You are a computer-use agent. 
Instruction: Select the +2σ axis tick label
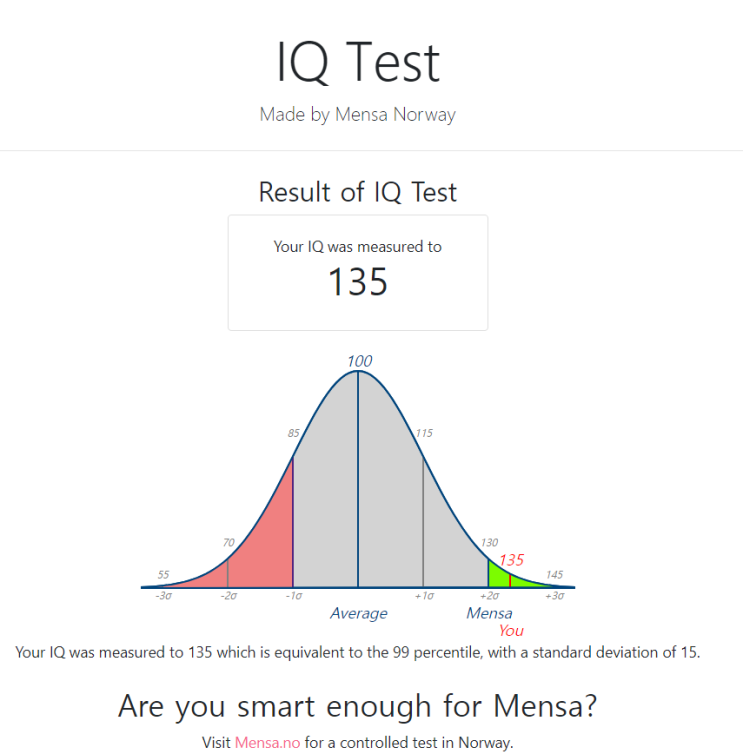488,596
